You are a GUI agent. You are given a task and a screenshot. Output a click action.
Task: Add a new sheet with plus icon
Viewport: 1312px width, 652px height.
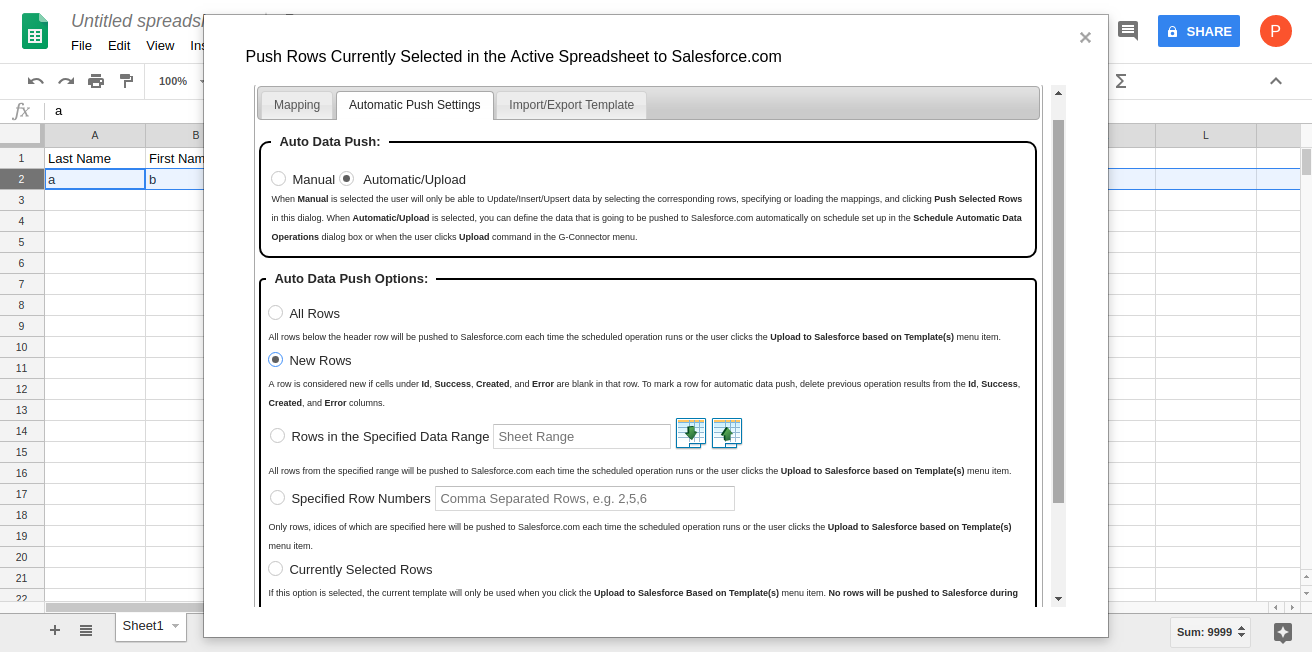click(x=55, y=630)
